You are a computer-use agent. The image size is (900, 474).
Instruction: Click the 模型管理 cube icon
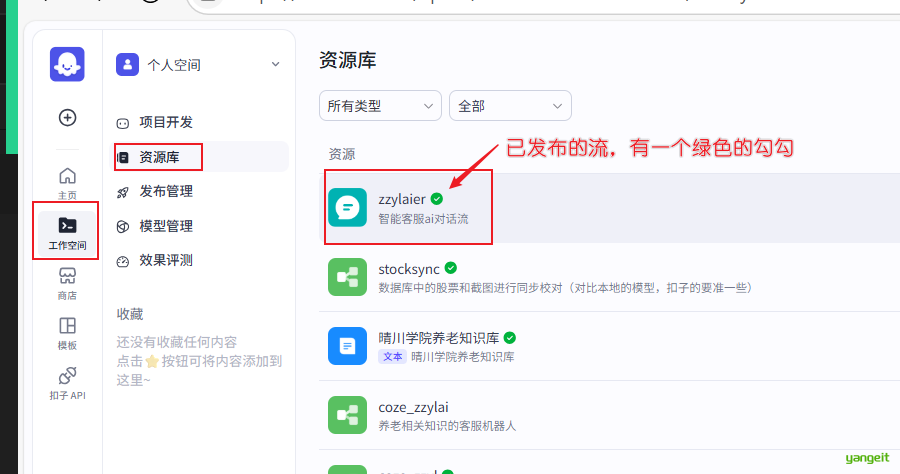click(123, 227)
